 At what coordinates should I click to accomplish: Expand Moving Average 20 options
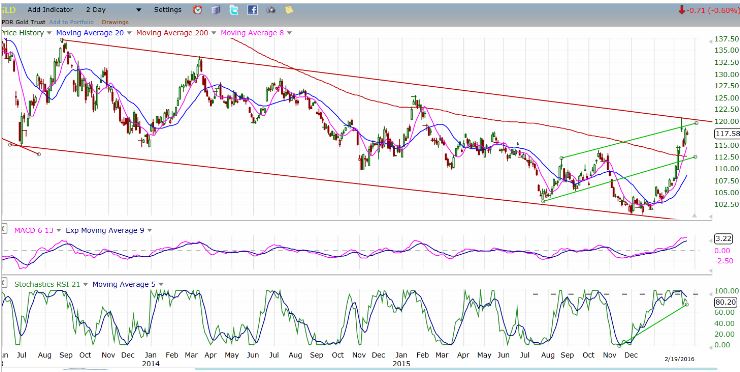tap(128, 33)
